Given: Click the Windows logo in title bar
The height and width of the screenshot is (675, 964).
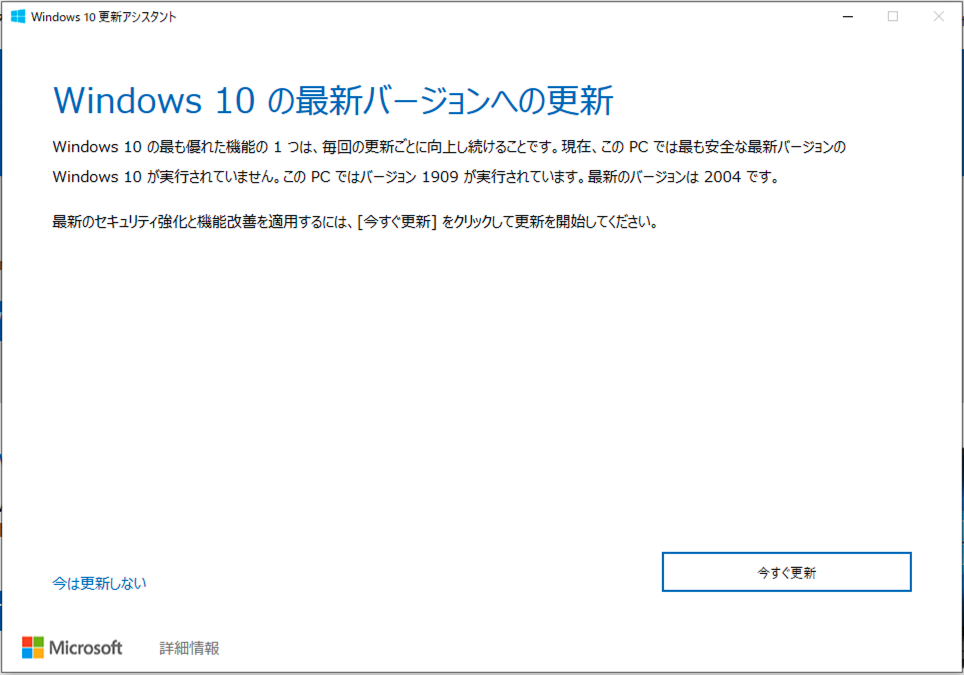Looking at the screenshot, I should tap(18, 17).
